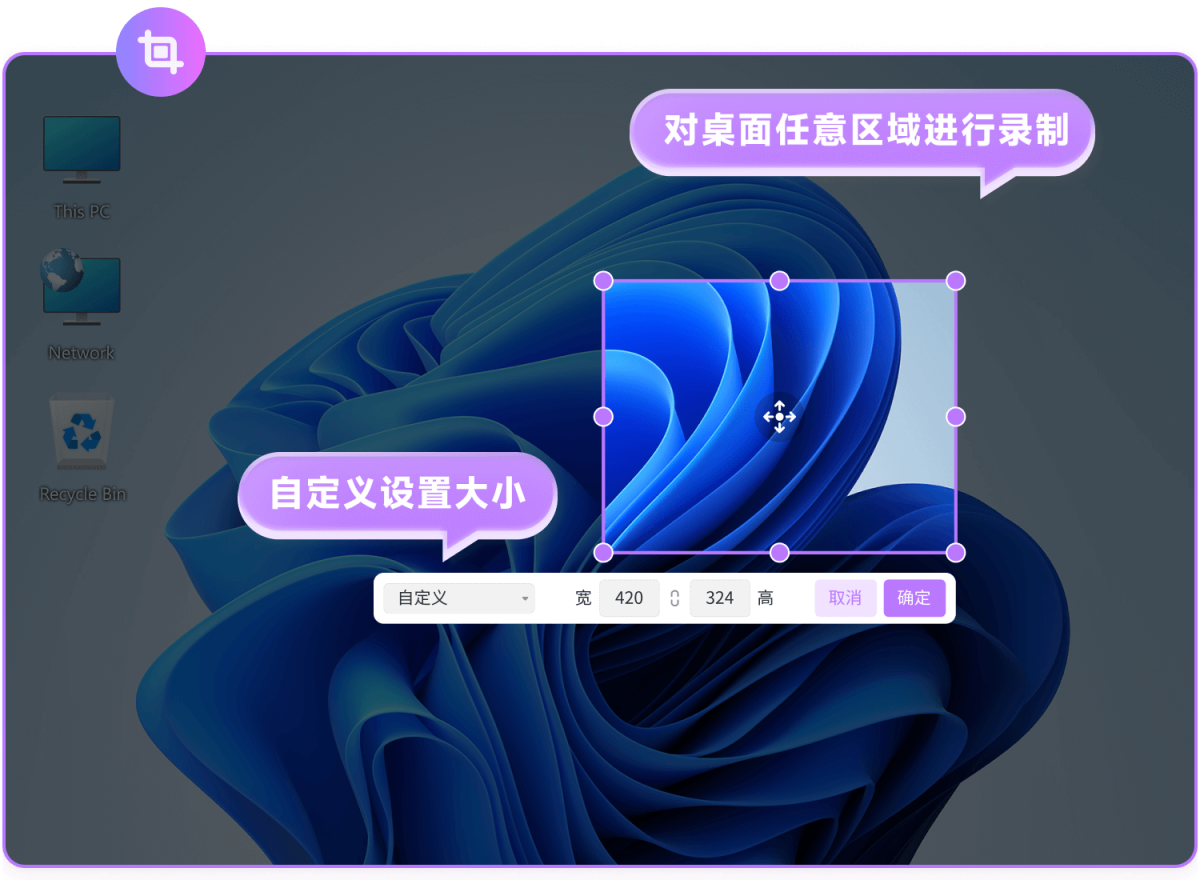Click the 对桌面任意区域进行录制 speech bubble
This screenshot has width=1200, height=880.
(862, 131)
